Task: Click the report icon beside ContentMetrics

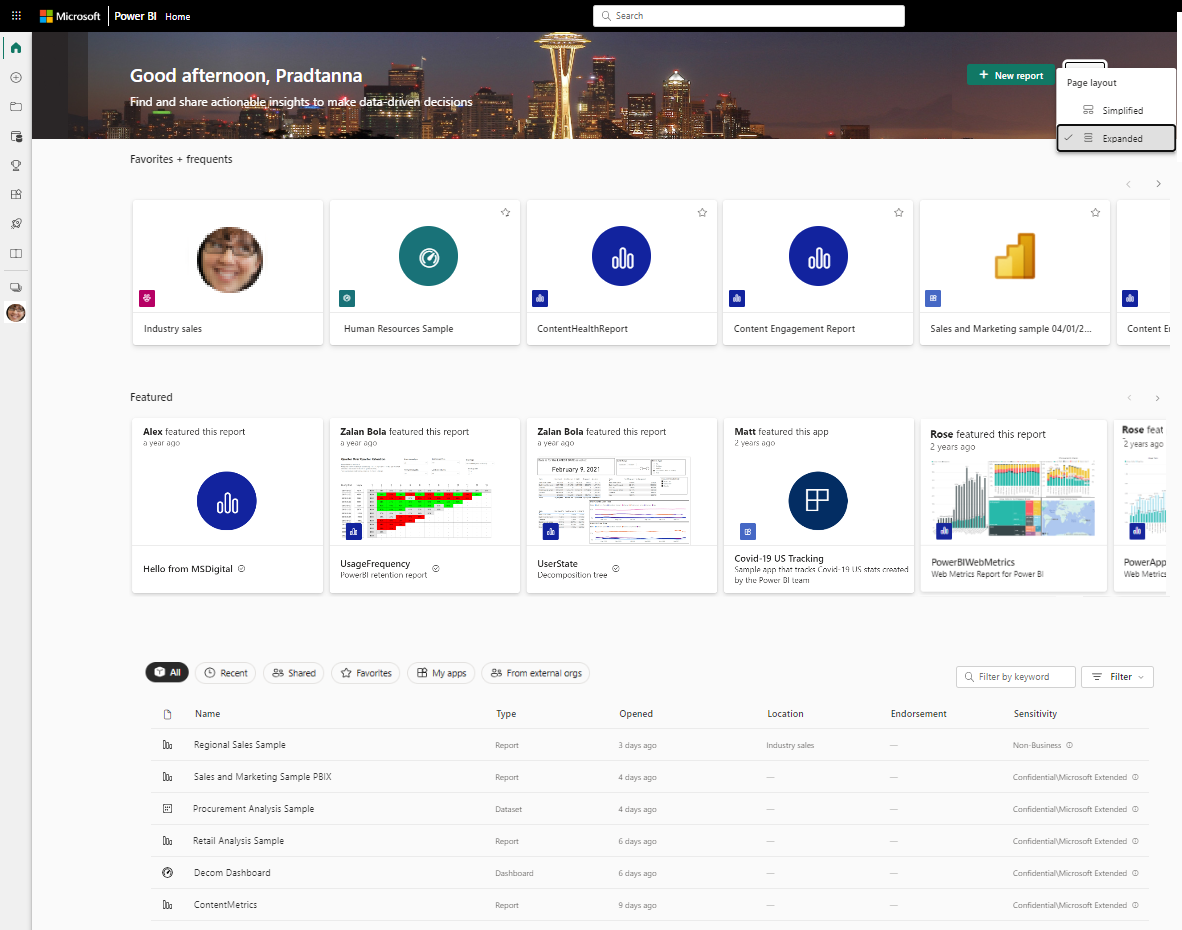Action: (x=167, y=904)
